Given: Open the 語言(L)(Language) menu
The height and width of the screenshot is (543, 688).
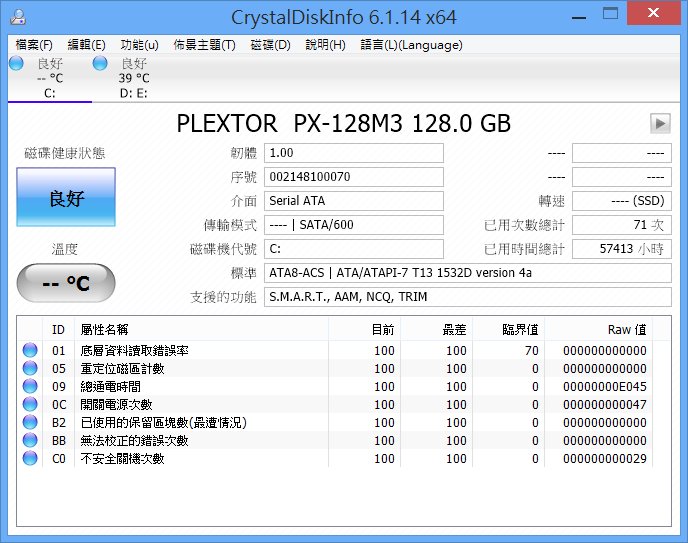Looking at the screenshot, I should coord(412,45).
